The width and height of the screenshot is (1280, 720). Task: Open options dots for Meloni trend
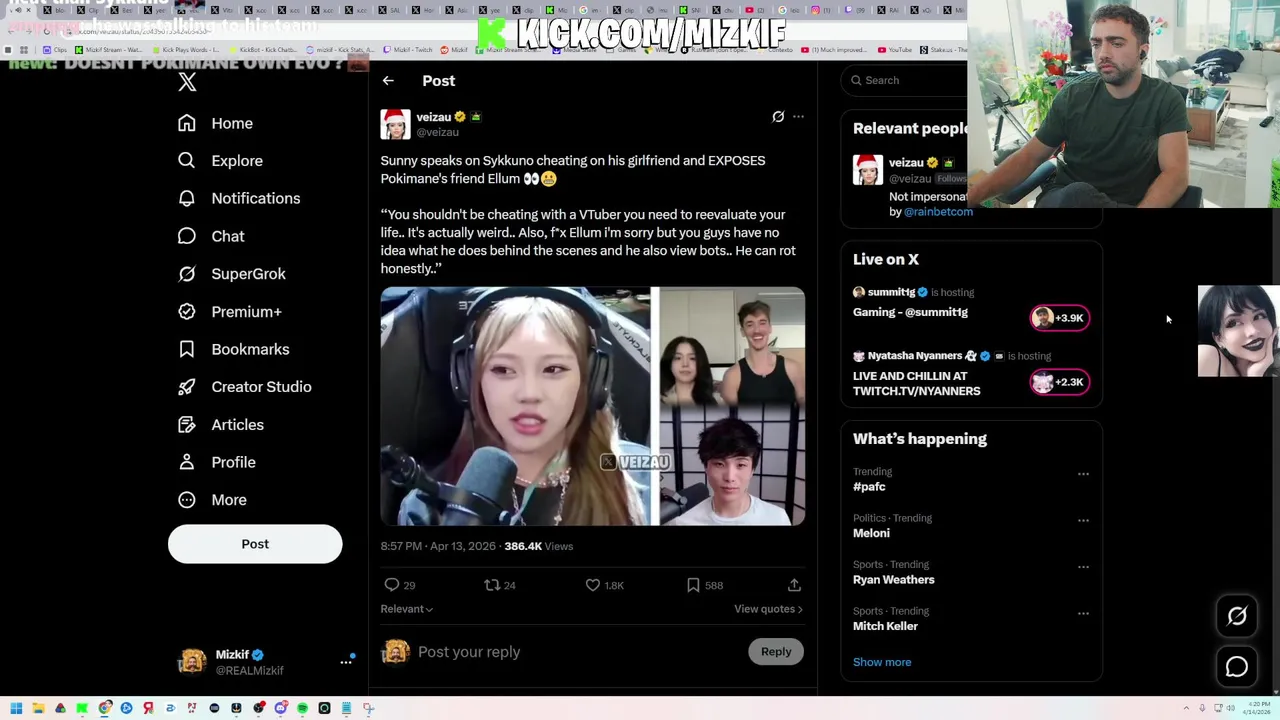coord(1083,520)
